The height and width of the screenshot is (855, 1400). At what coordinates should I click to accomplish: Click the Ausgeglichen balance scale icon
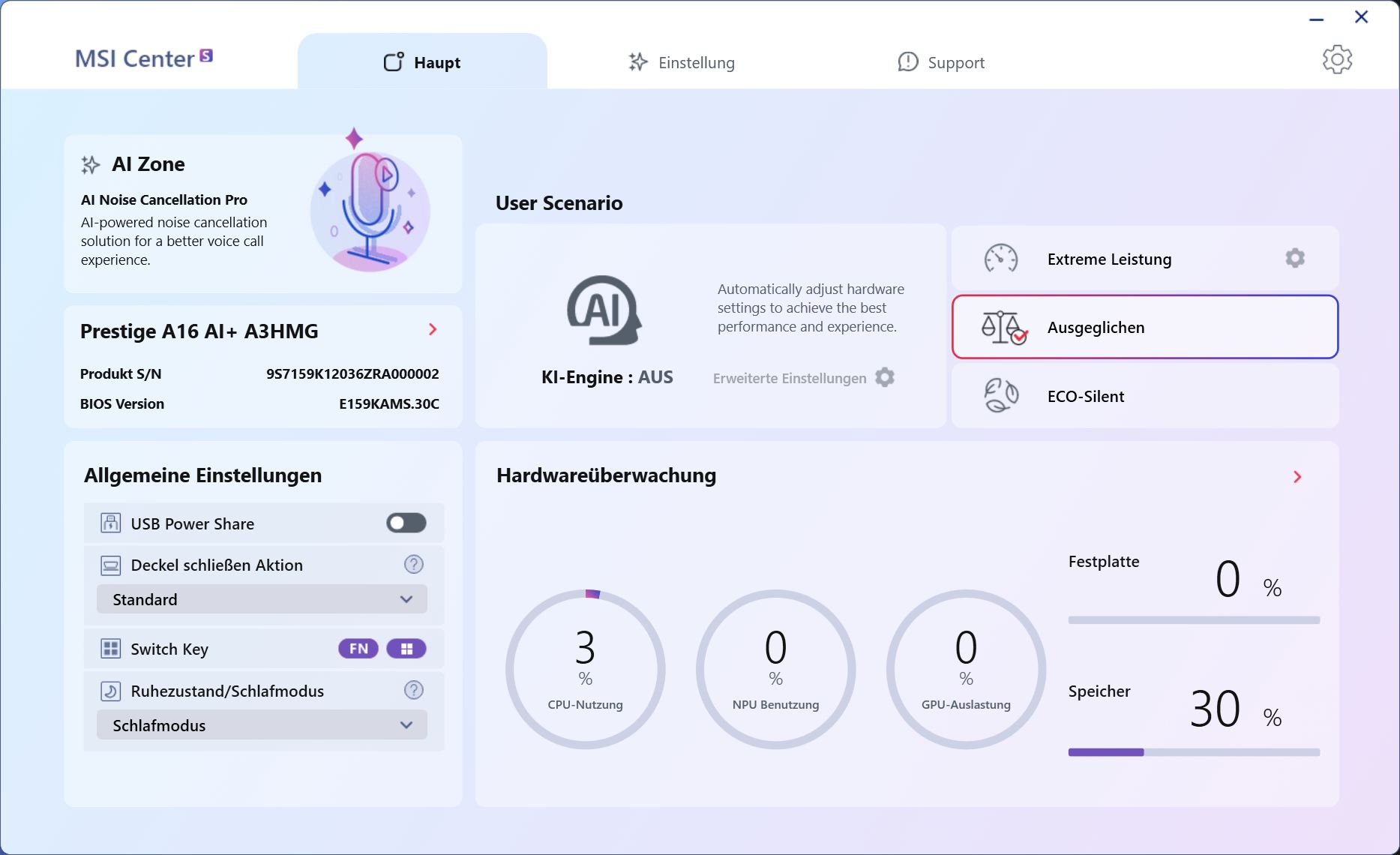tap(1003, 328)
